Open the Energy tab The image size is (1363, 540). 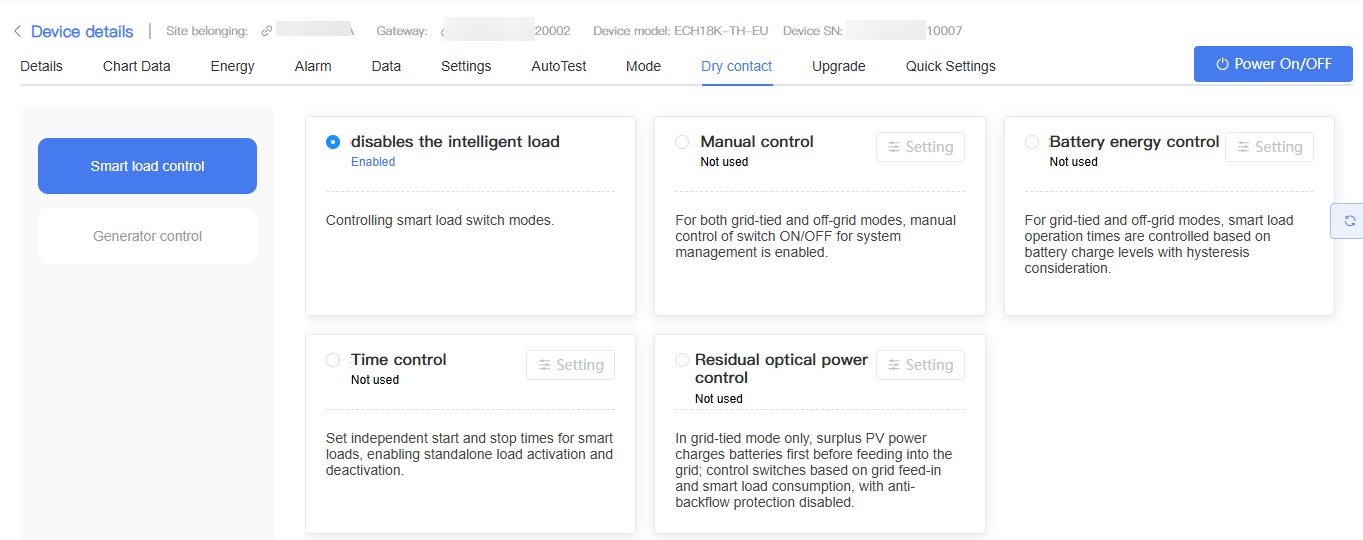point(233,66)
